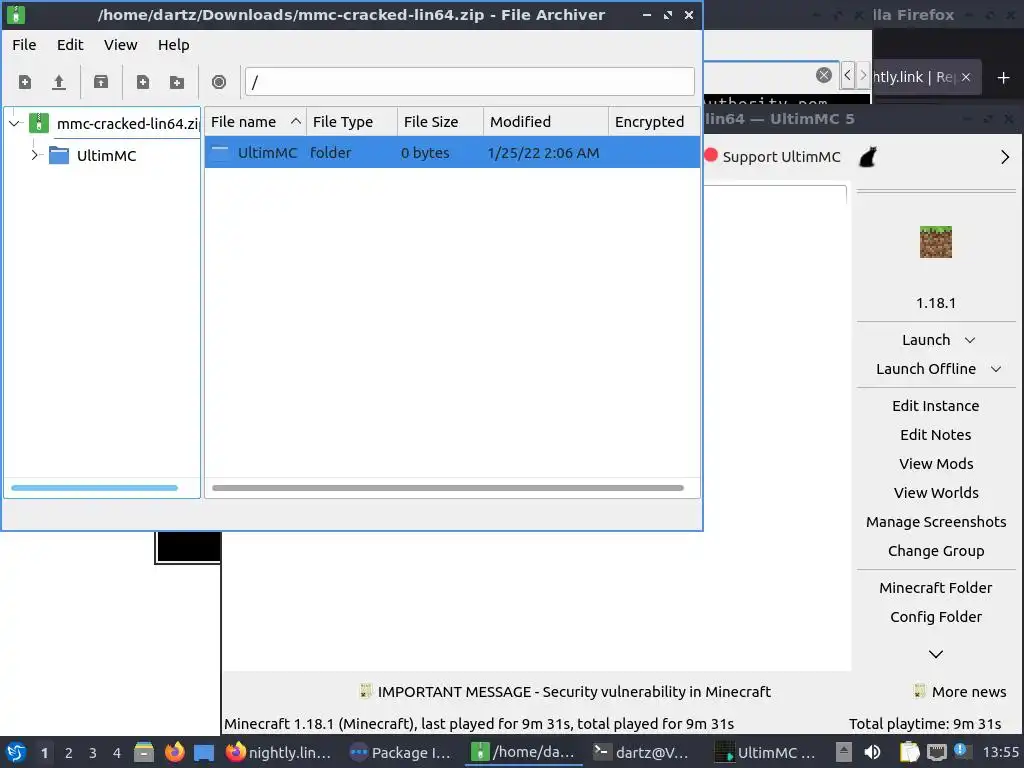1024x768 pixels.
Task: Click the Stop circular toolbar icon
Action: coord(219,82)
